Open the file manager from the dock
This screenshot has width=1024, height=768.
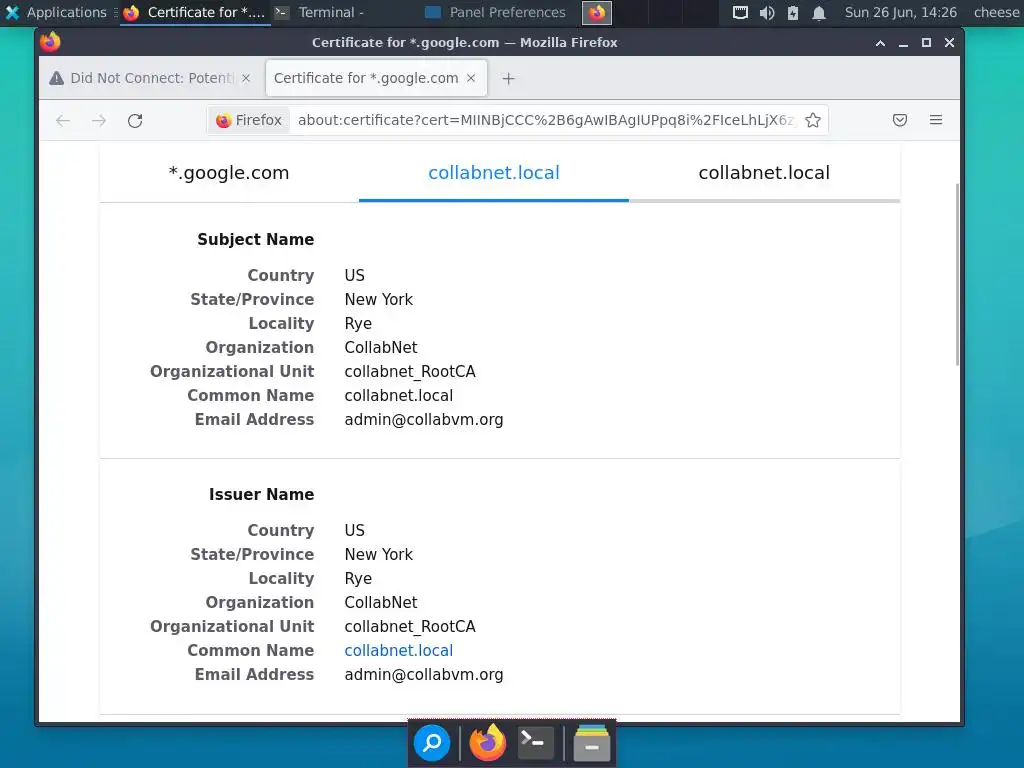point(592,743)
